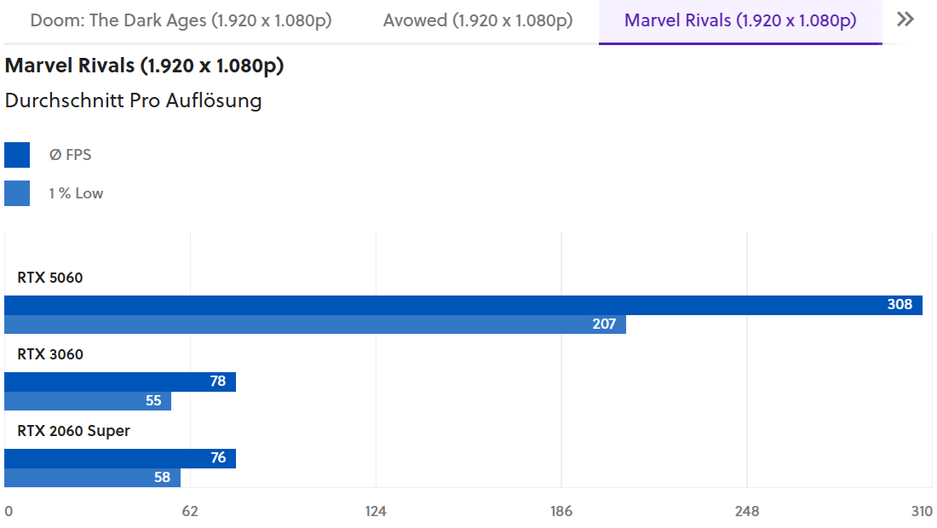
Task: Open the Avowed benchmark tab
Action: (x=478, y=20)
